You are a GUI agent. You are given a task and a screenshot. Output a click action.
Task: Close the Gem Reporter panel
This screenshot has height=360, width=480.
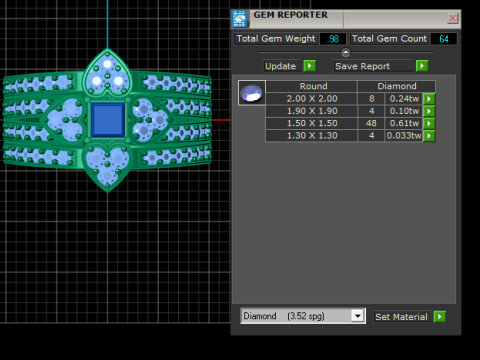click(452, 18)
